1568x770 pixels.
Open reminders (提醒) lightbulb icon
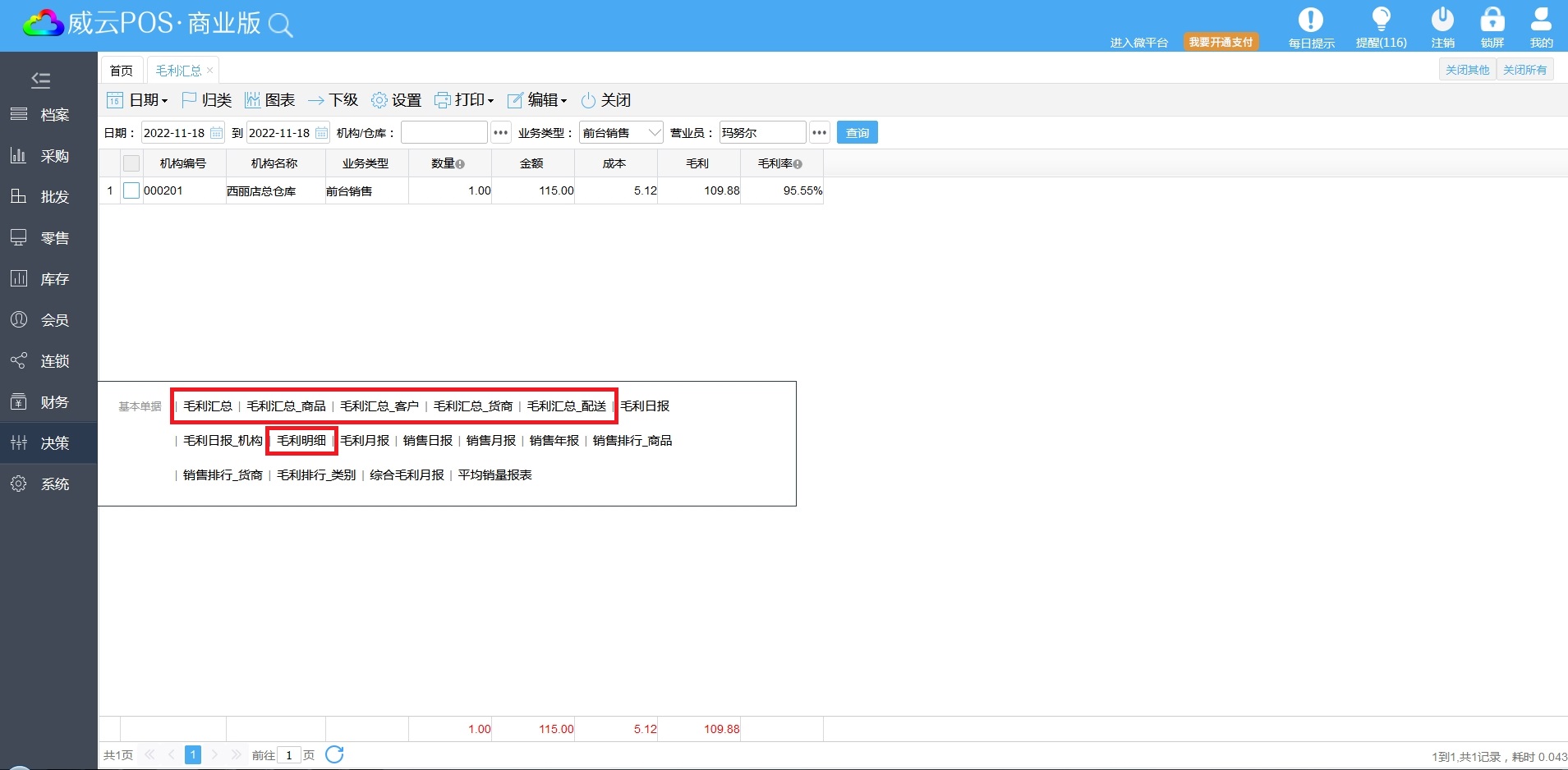pos(1381,20)
